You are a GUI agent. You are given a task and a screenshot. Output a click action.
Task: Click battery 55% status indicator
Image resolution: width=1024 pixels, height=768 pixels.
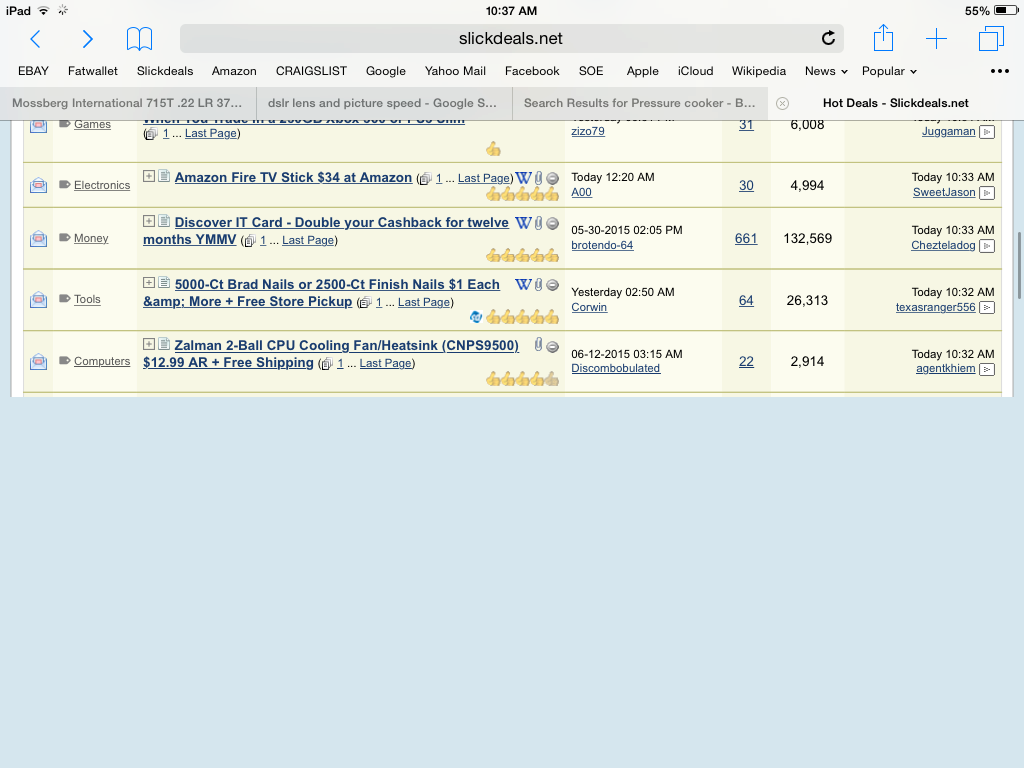pyautogui.click(x=991, y=10)
